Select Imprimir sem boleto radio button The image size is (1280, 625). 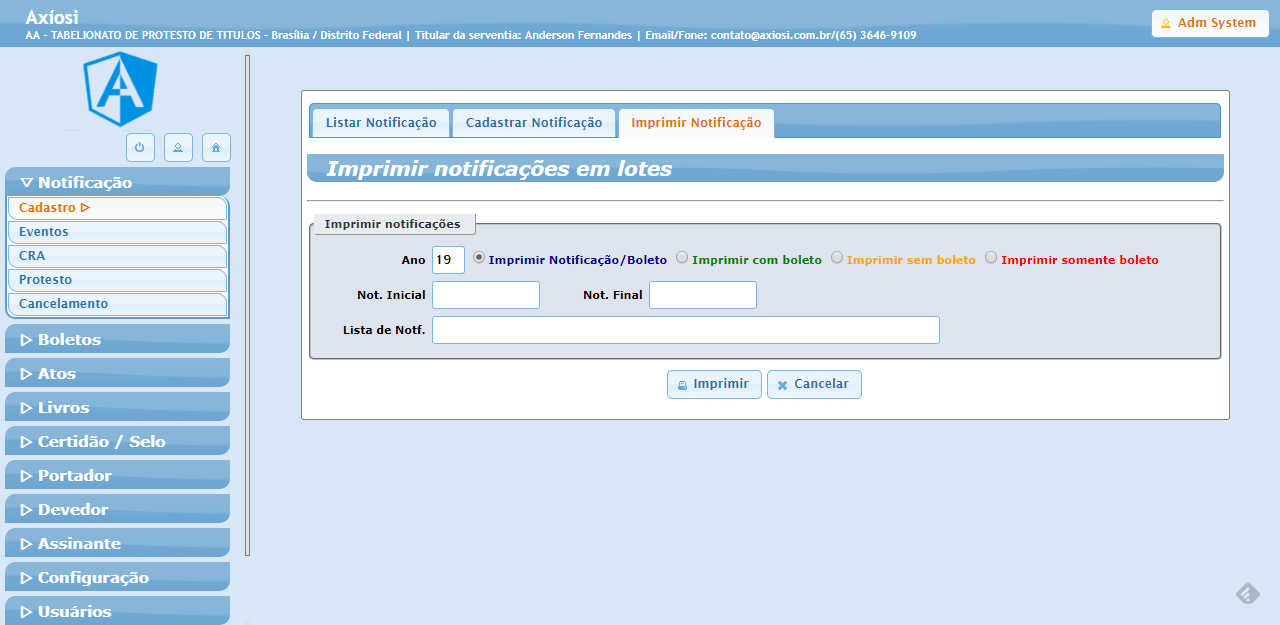click(837, 258)
